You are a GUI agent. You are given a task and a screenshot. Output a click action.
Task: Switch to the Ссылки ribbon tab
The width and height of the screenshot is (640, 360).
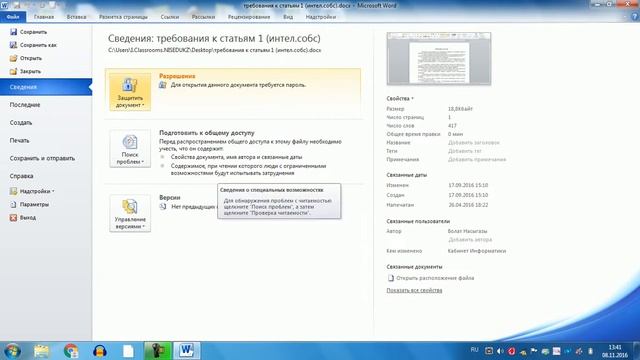pyautogui.click(x=170, y=17)
